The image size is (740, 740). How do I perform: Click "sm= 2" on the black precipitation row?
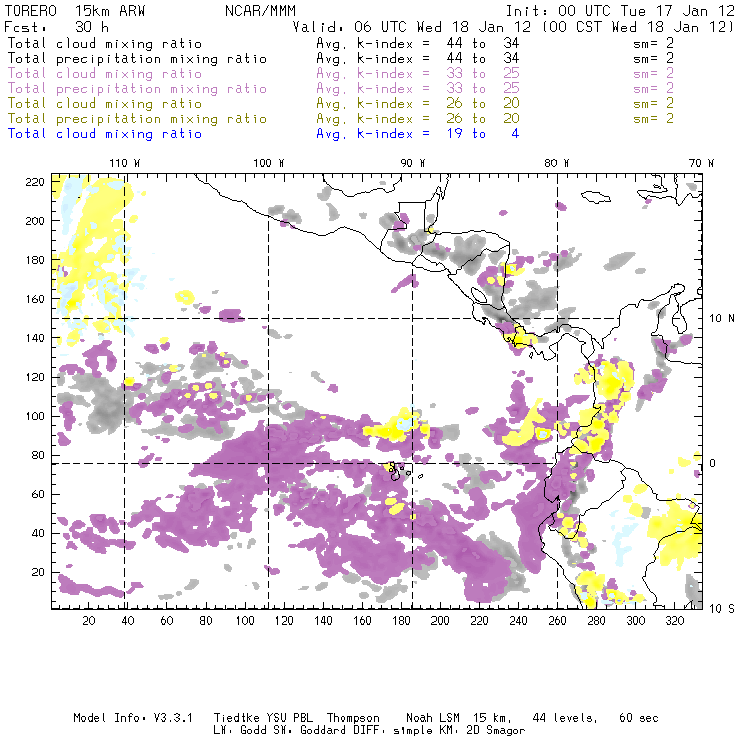654,59
